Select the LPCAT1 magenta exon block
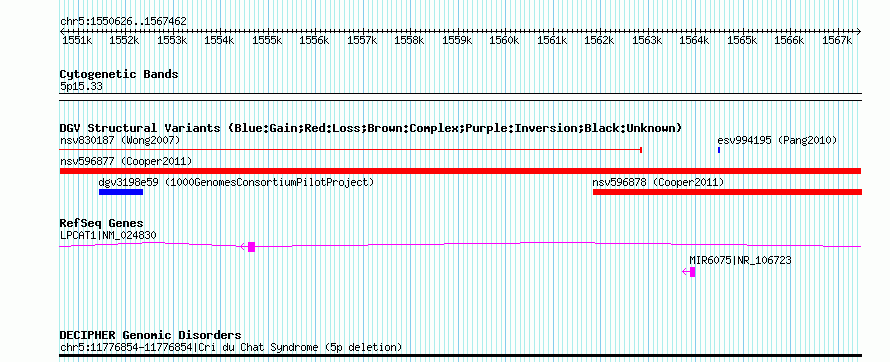 click(x=251, y=246)
